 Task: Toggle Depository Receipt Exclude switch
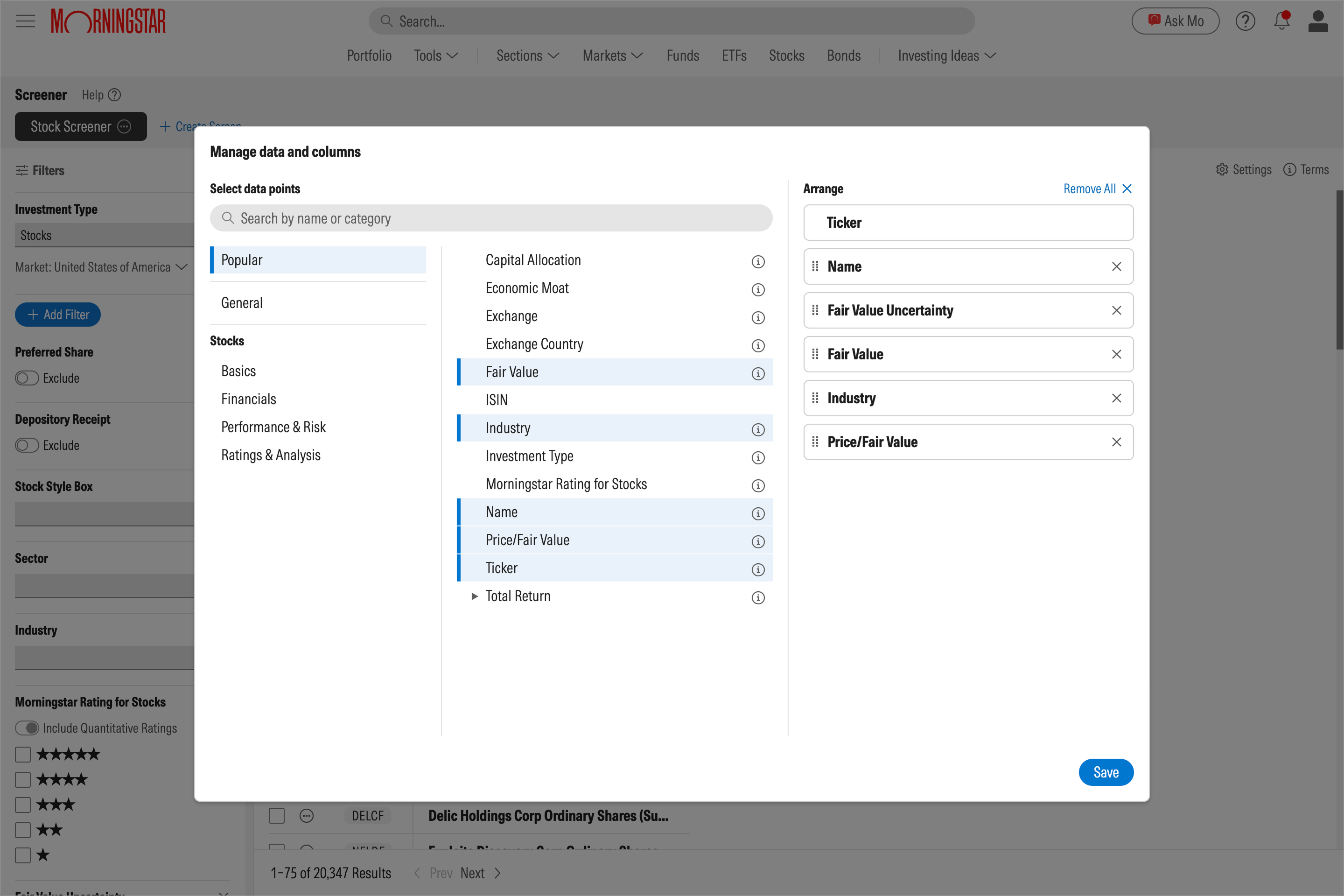click(27, 445)
